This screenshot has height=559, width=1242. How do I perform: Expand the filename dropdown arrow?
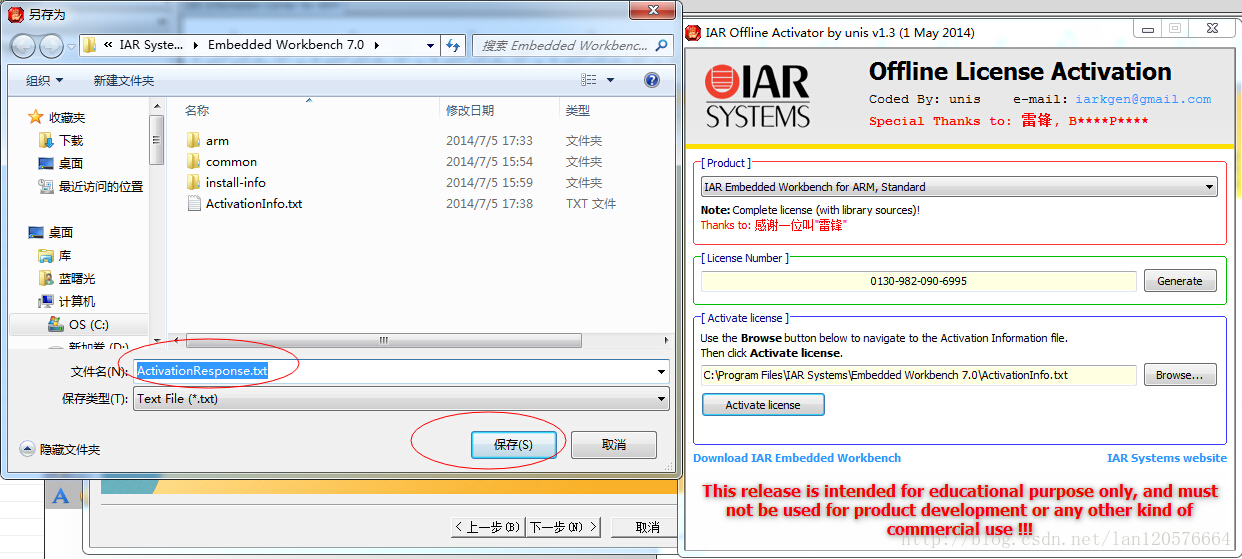[661, 372]
